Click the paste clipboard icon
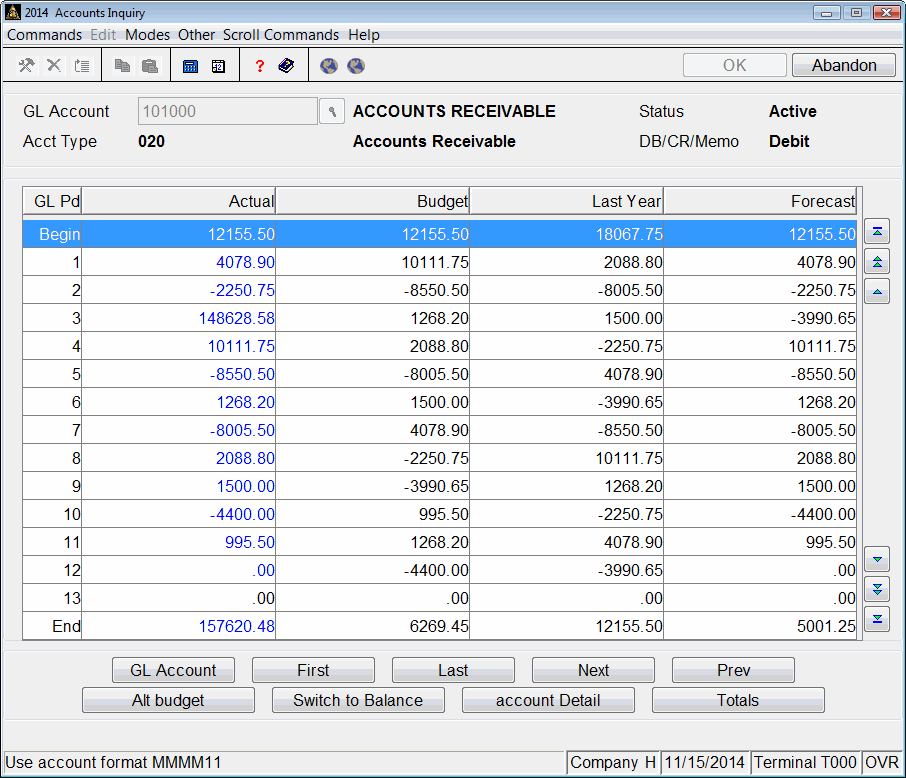 pyautogui.click(x=150, y=65)
